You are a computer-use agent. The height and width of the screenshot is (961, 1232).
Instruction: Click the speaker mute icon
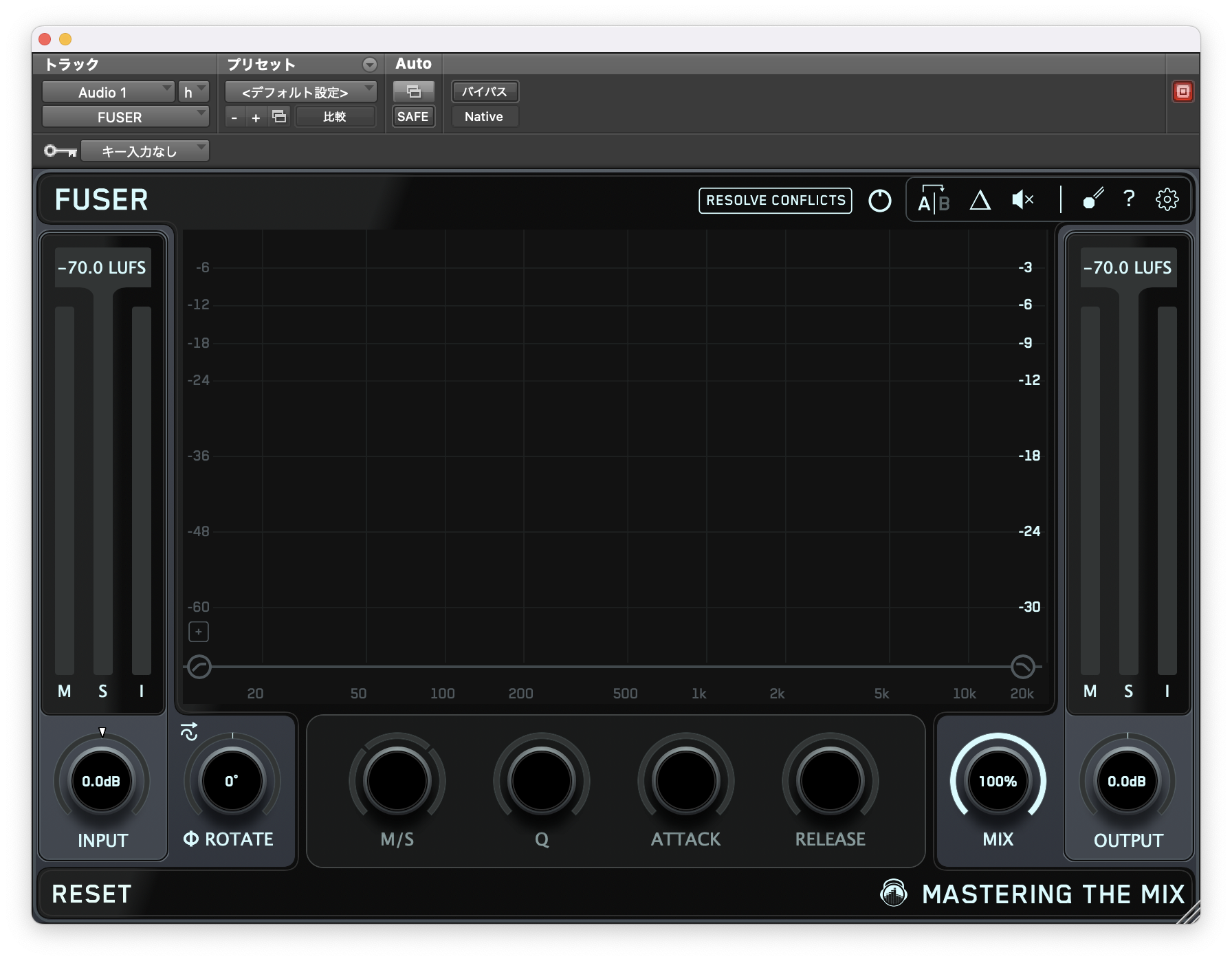(1023, 200)
